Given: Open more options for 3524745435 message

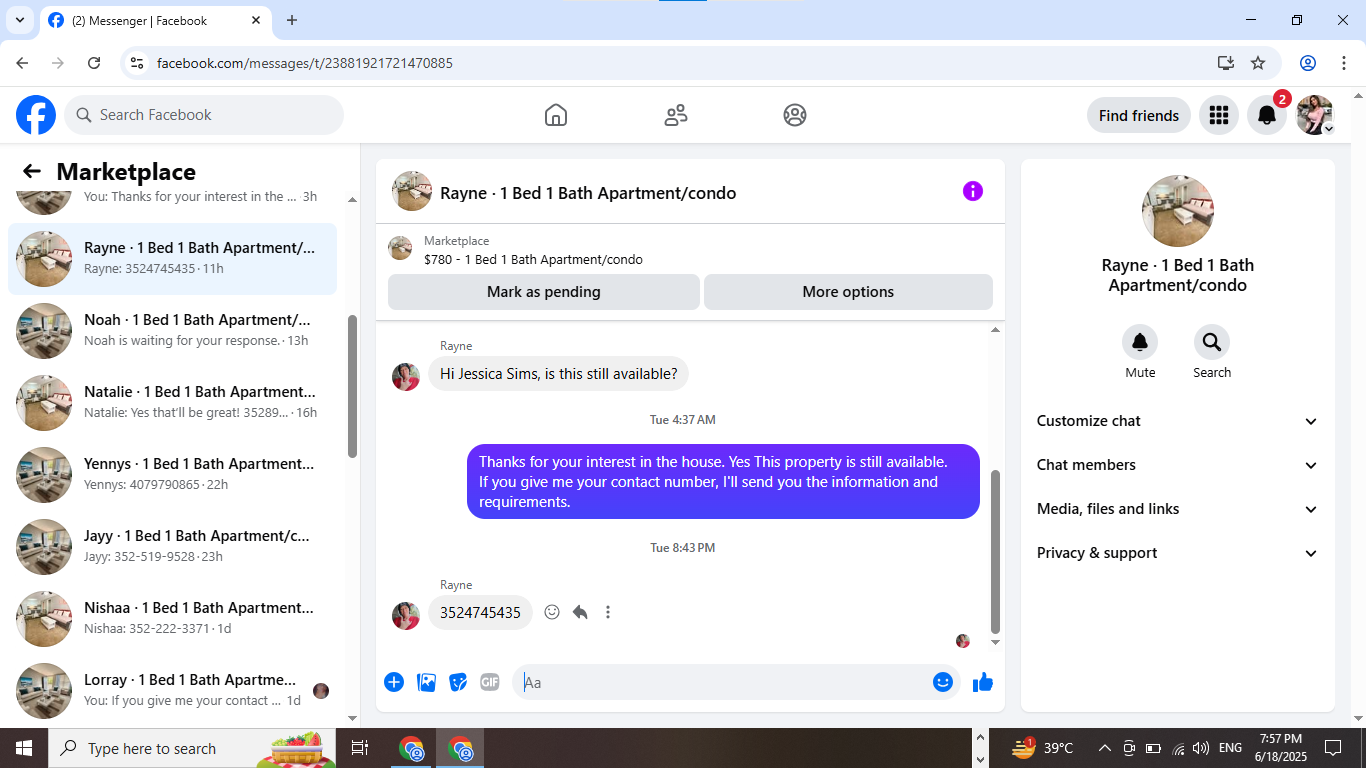Looking at the screenshot, I should click(608, 612).
